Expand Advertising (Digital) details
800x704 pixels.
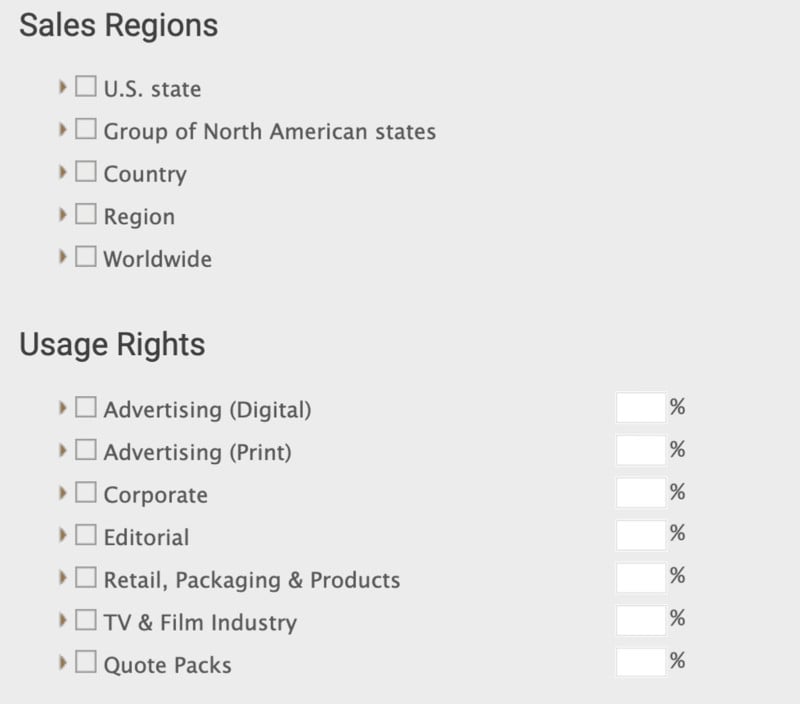pos(64,408)
